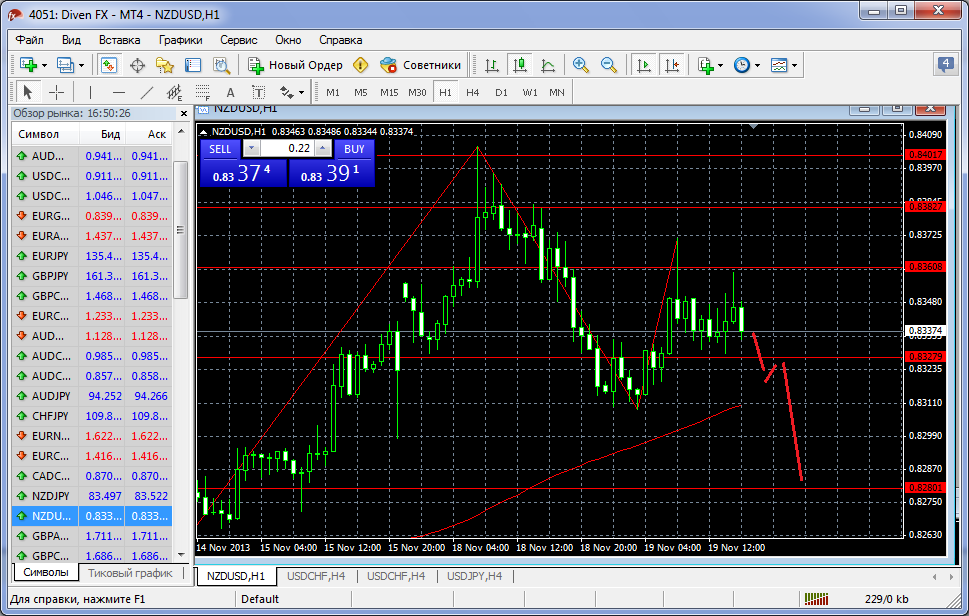Click the Новый Ордер button
The width and height of the screenshot is (969, 616).
pos(296,65)
